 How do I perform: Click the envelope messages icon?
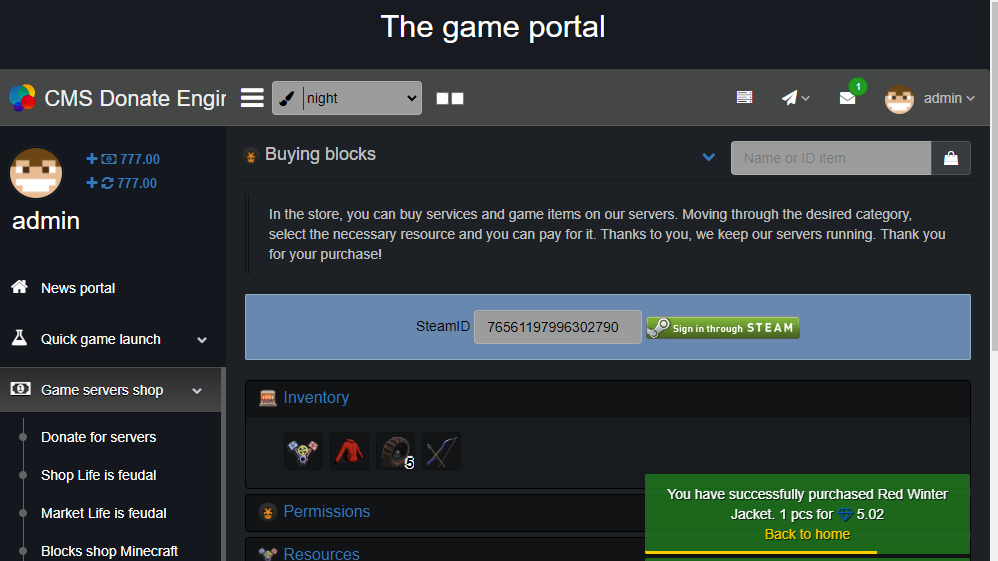point(847,98)
